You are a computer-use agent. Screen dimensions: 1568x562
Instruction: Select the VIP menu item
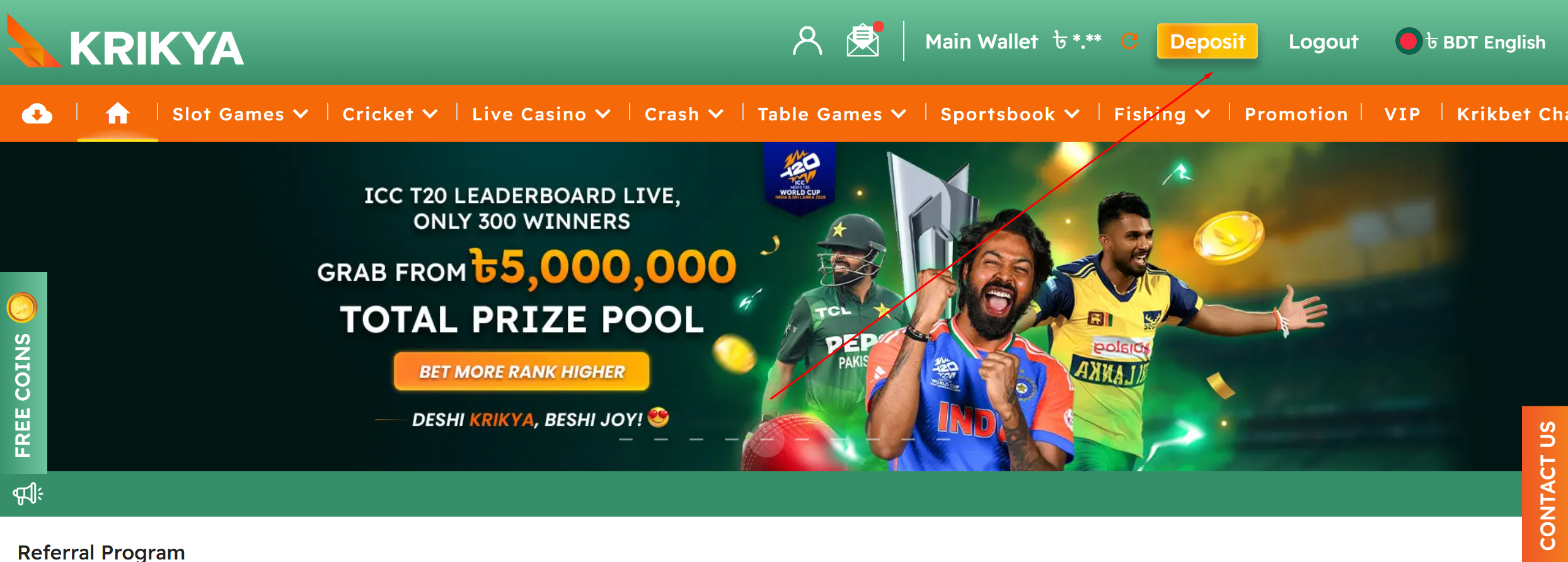click(1402, 114)
